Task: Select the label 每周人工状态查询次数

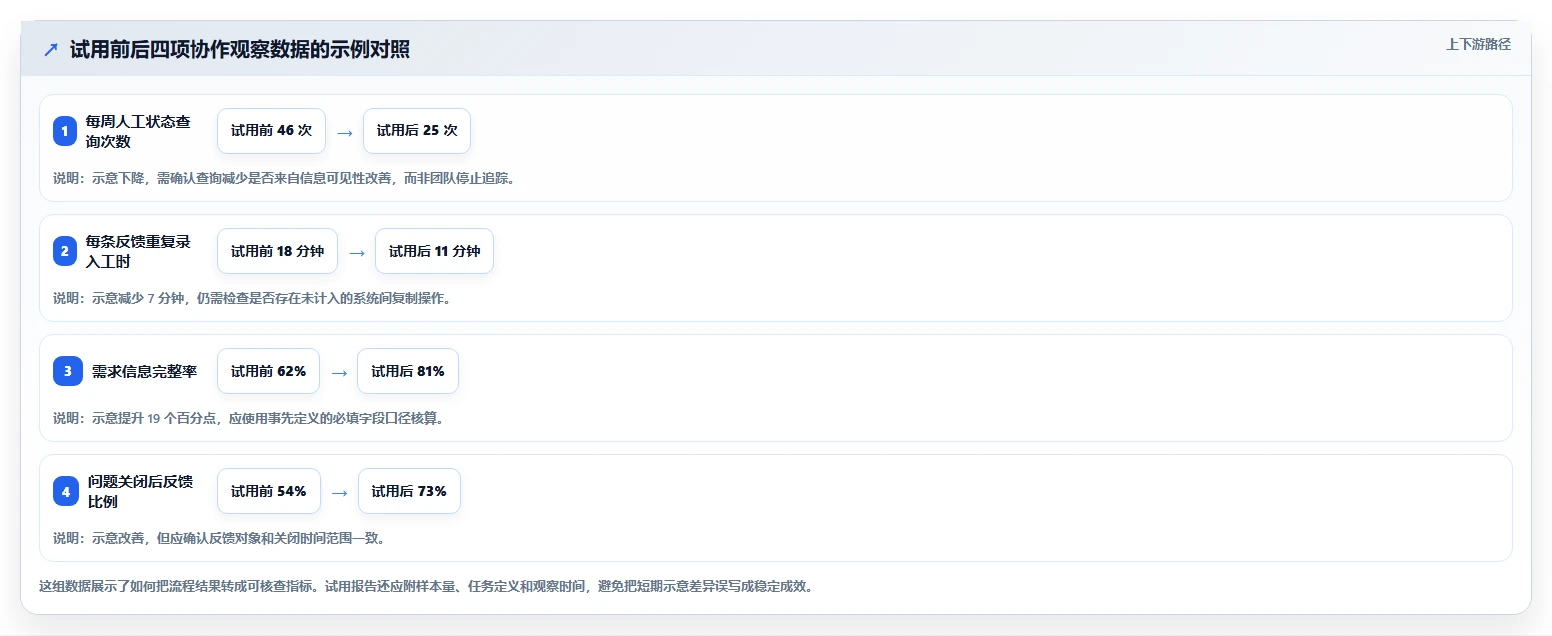Action: click(x=138, y=131)
